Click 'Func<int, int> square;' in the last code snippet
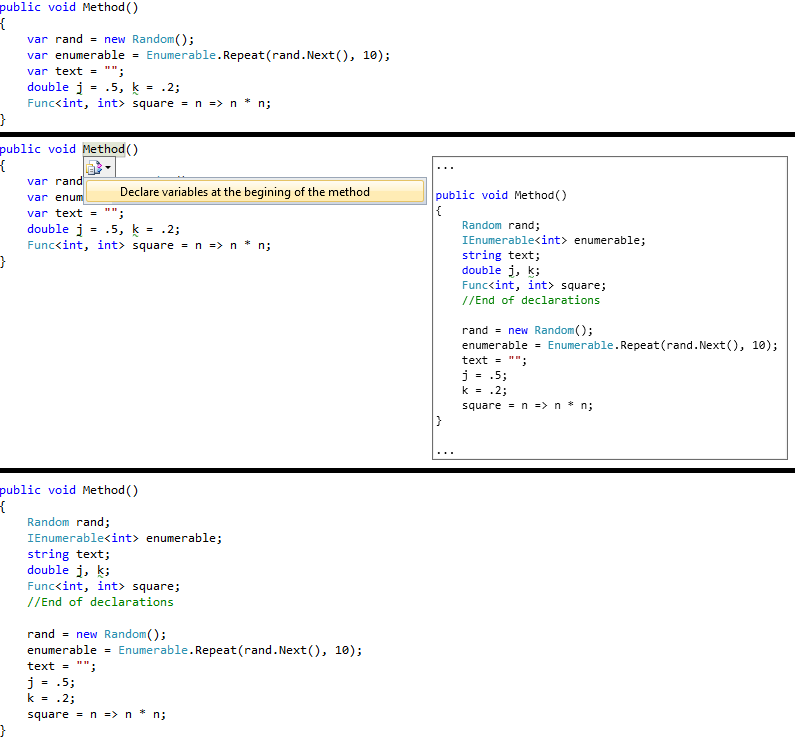795x744 pixels. [103, 586]
